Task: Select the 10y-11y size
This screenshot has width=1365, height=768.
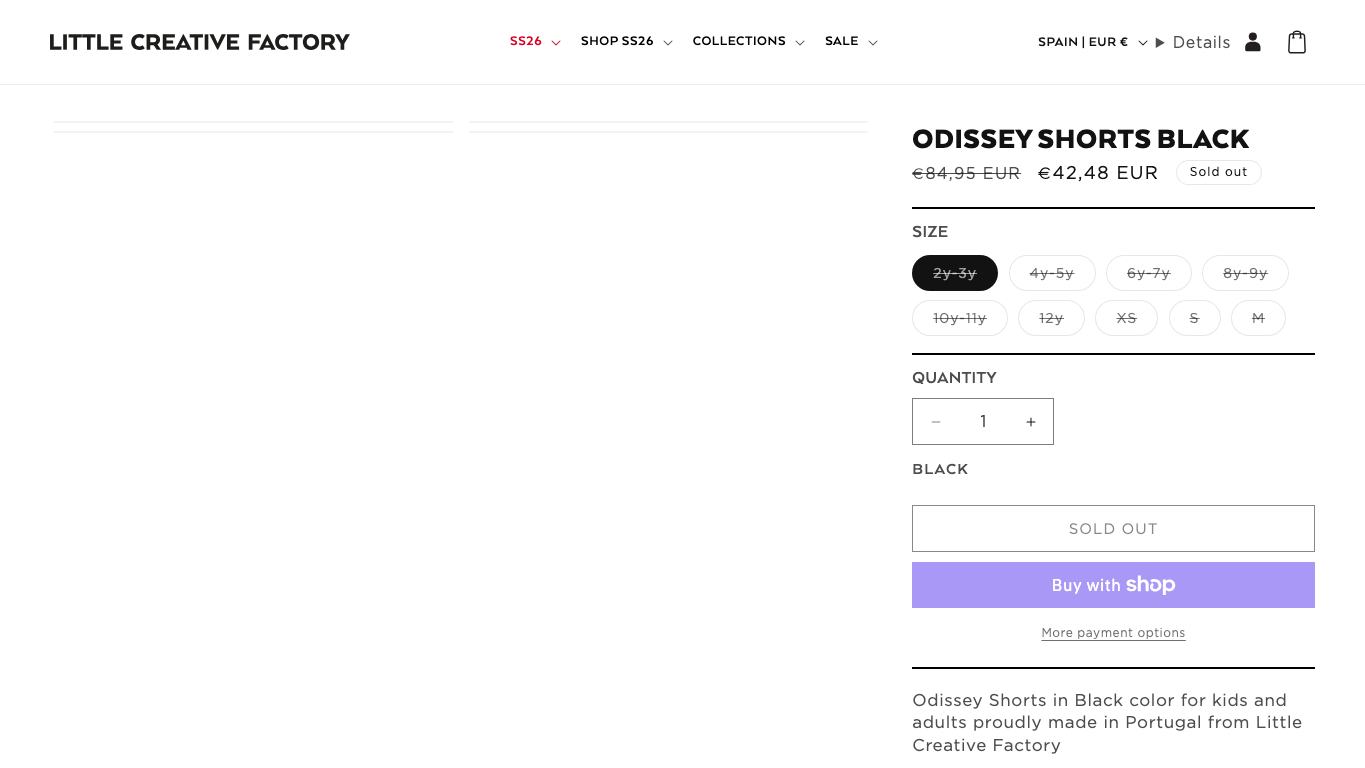Action: [x=960, y=318]
